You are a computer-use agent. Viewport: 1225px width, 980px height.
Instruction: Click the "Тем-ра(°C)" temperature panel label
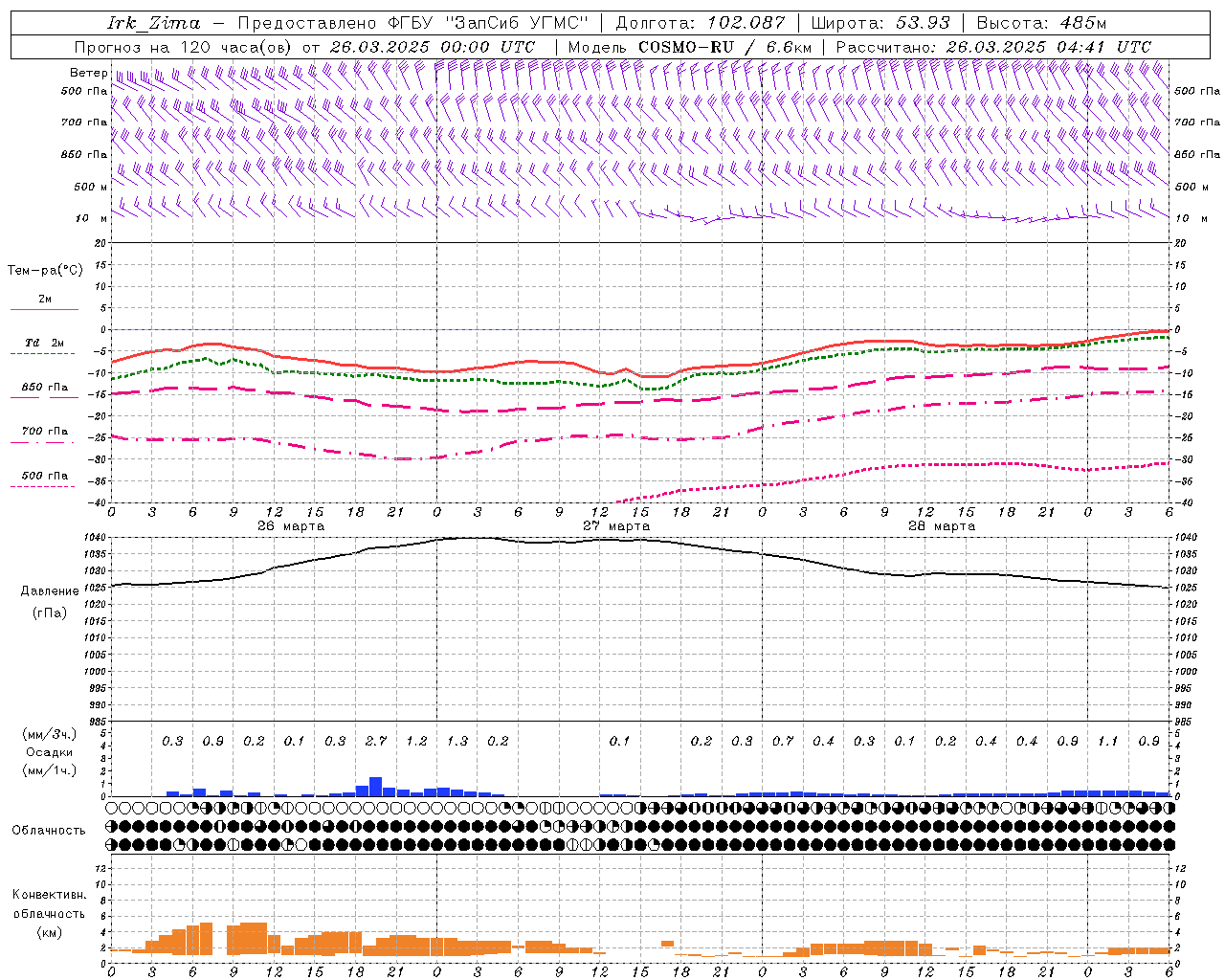point(45,271)
